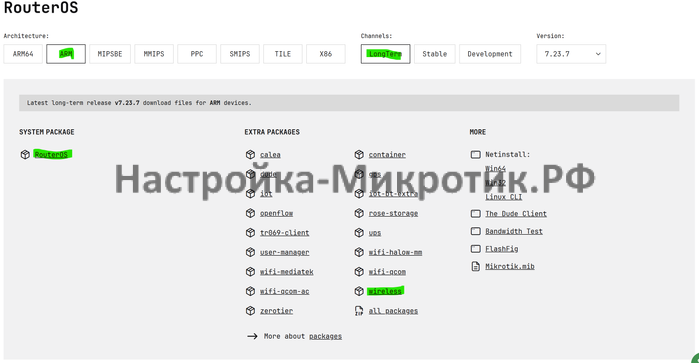Image resolution: width=699 pixels, height=363 pixels.
Task: Download the Mikrotik.mib file
Action: pyautogui.click(x=510, y=266)
